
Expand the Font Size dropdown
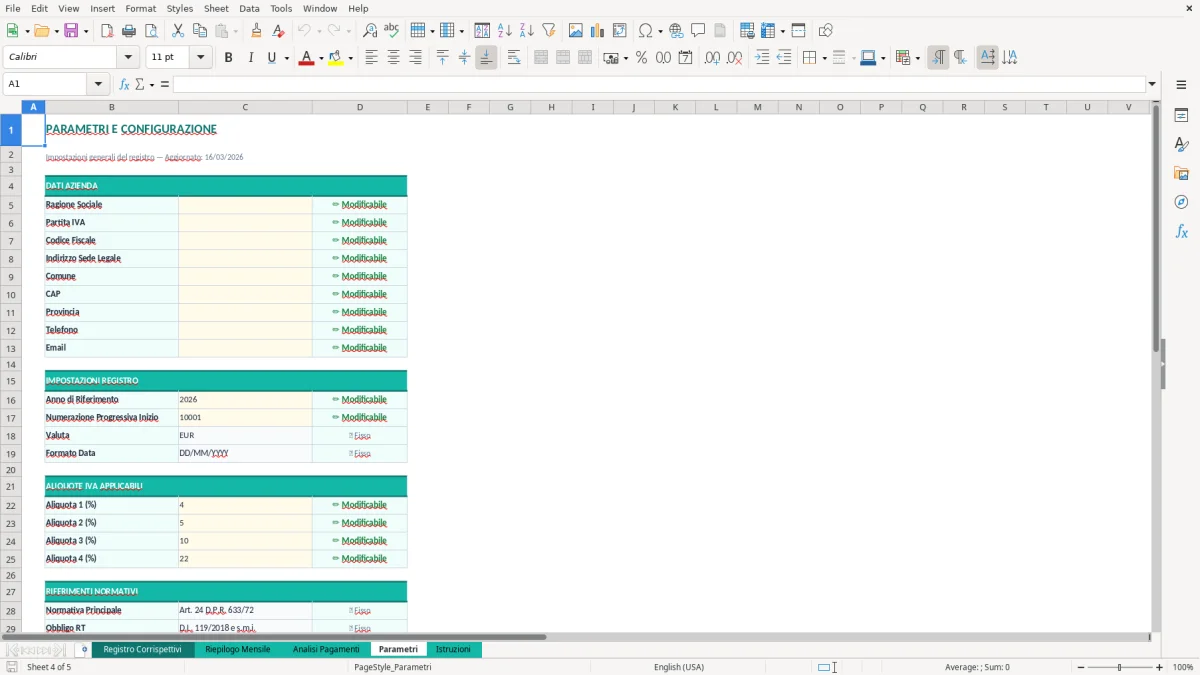click(x=200, y=58)
